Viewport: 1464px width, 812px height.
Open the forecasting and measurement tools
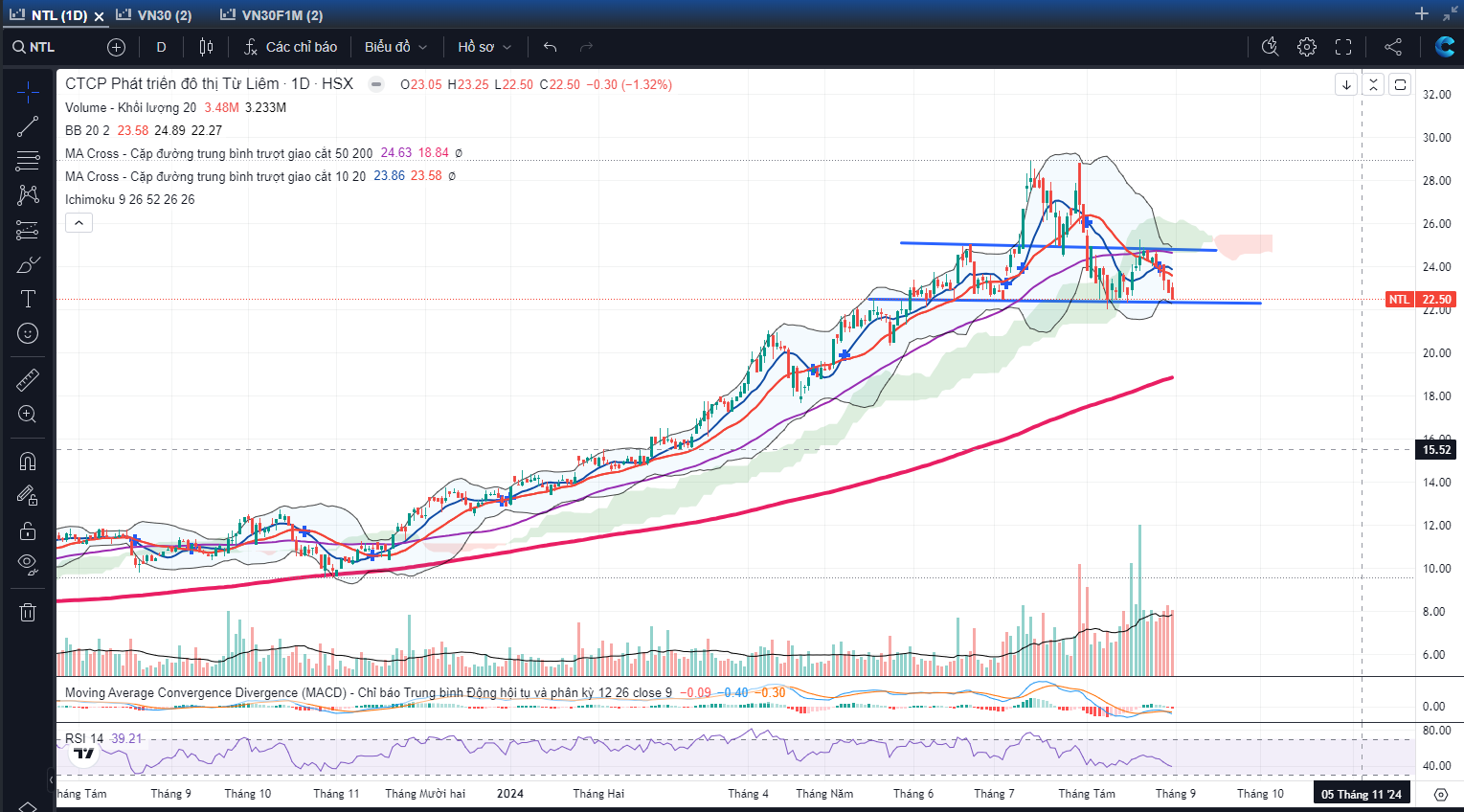click(x=28, y=230)
